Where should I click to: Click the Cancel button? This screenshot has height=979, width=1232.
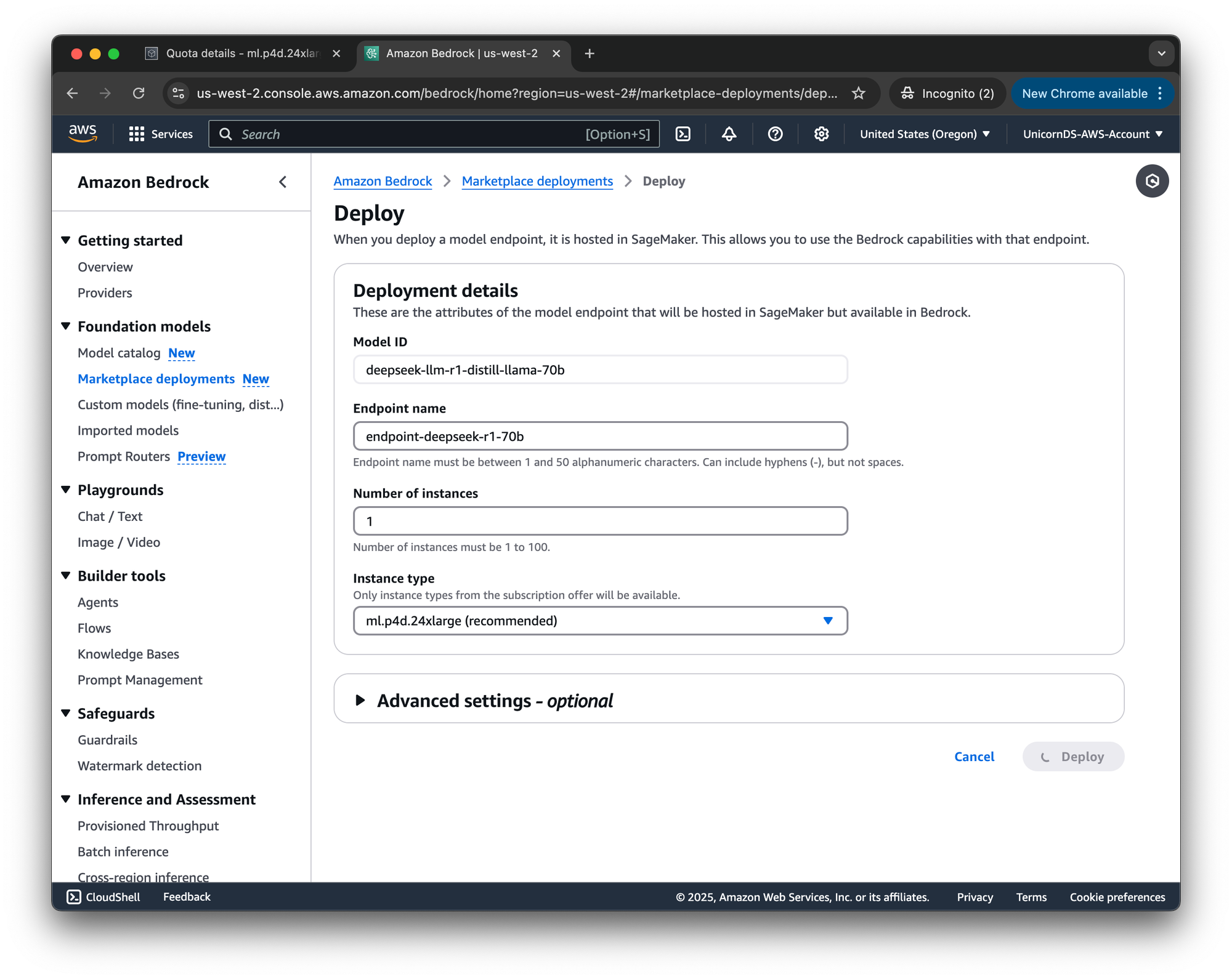(x=974, y=757)
